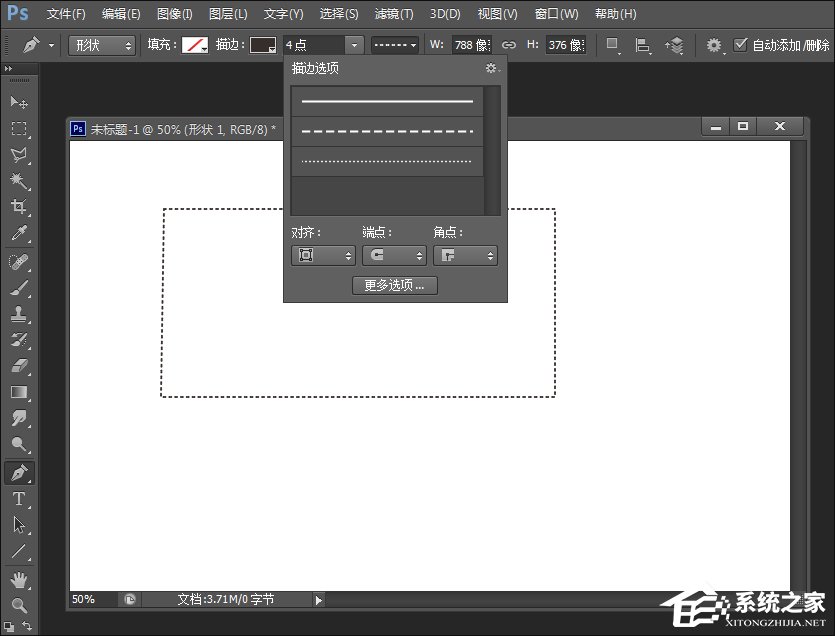
Task: Open the 滤镜(T) menu
Action: click(393, 14)
